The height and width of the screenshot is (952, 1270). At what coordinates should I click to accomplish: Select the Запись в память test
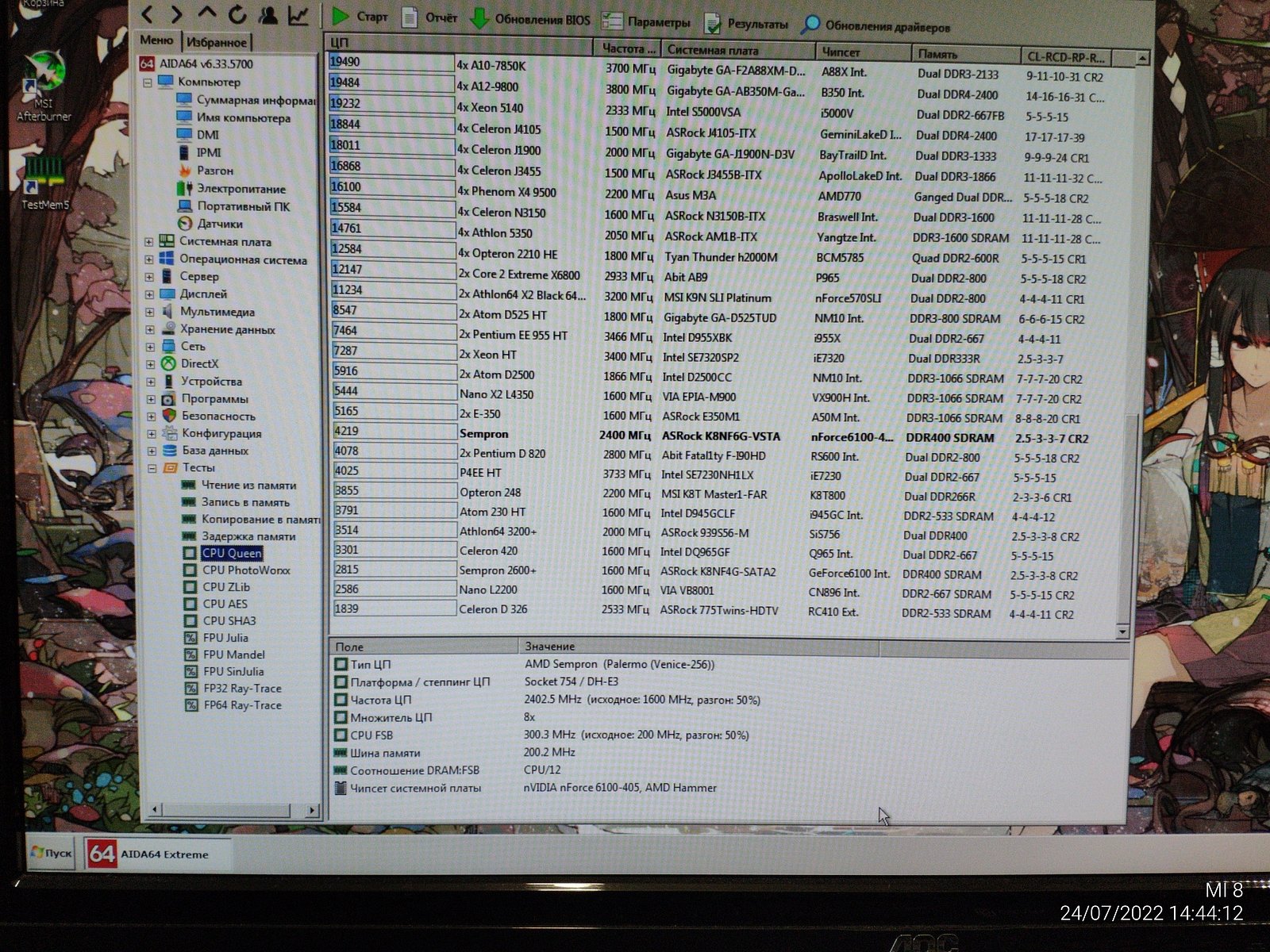coord(237,502)
